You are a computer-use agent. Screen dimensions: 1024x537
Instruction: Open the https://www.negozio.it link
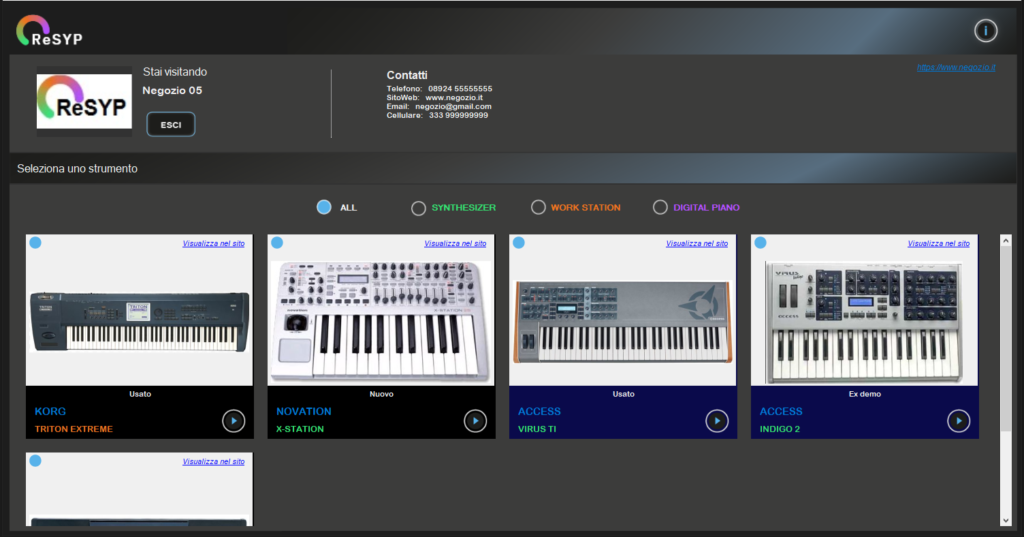pos(956,67)
